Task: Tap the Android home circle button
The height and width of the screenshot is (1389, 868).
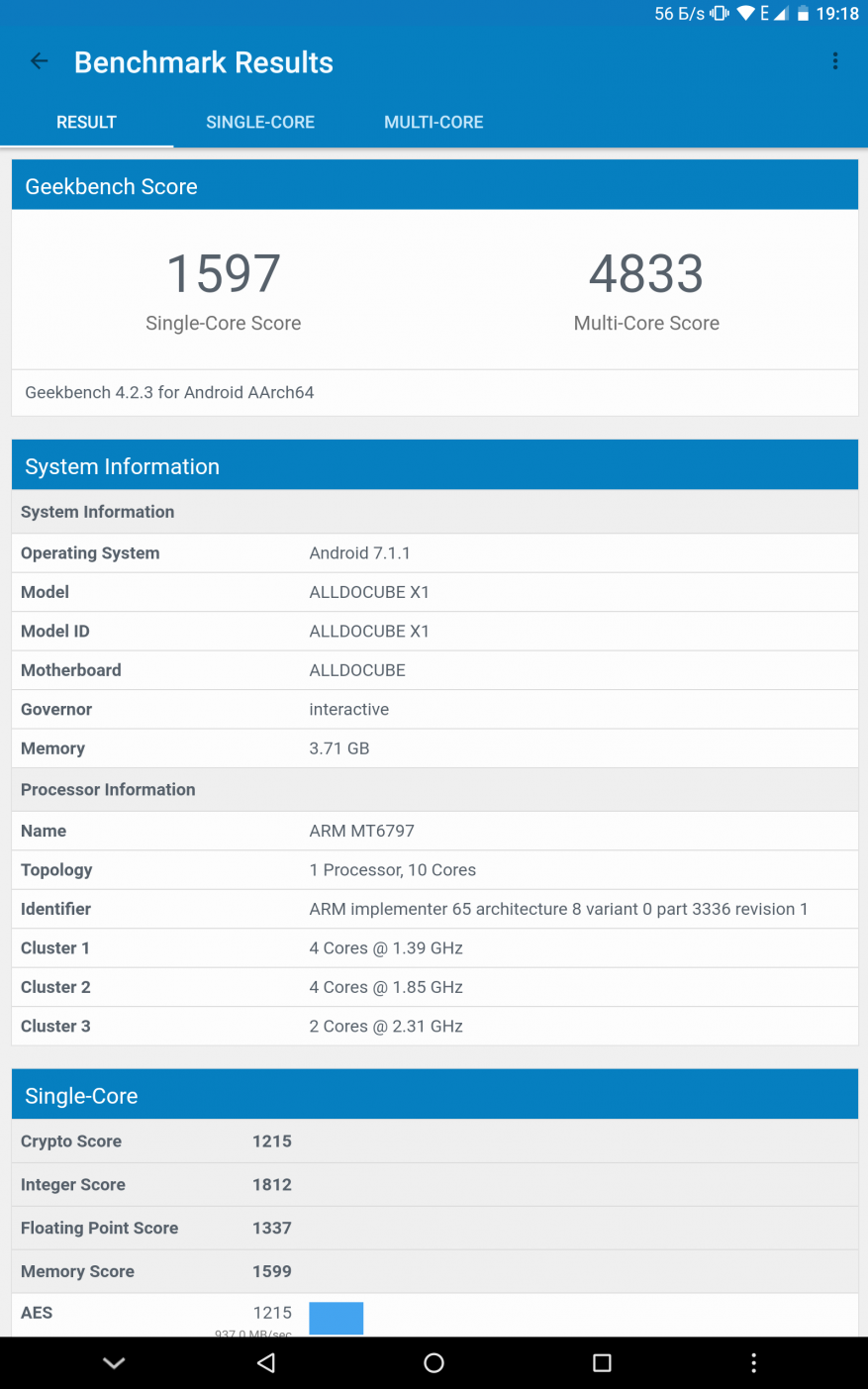Action: pyautogui.click(x=434, y=1363)
